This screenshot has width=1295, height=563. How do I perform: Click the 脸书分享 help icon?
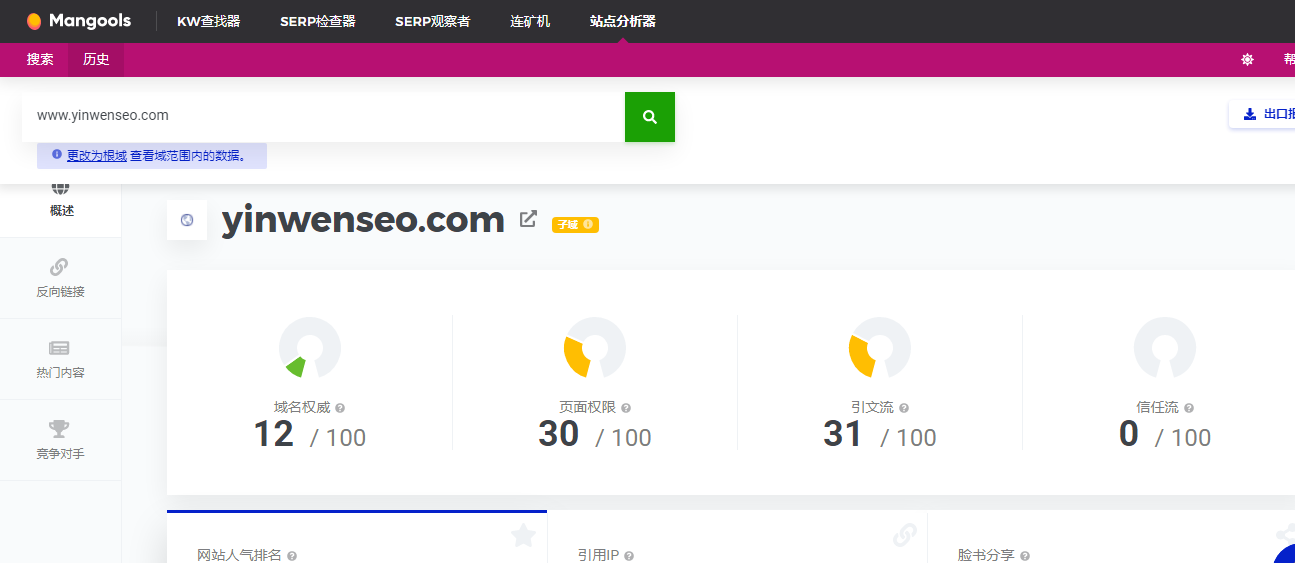click(x=1025, y=555)
